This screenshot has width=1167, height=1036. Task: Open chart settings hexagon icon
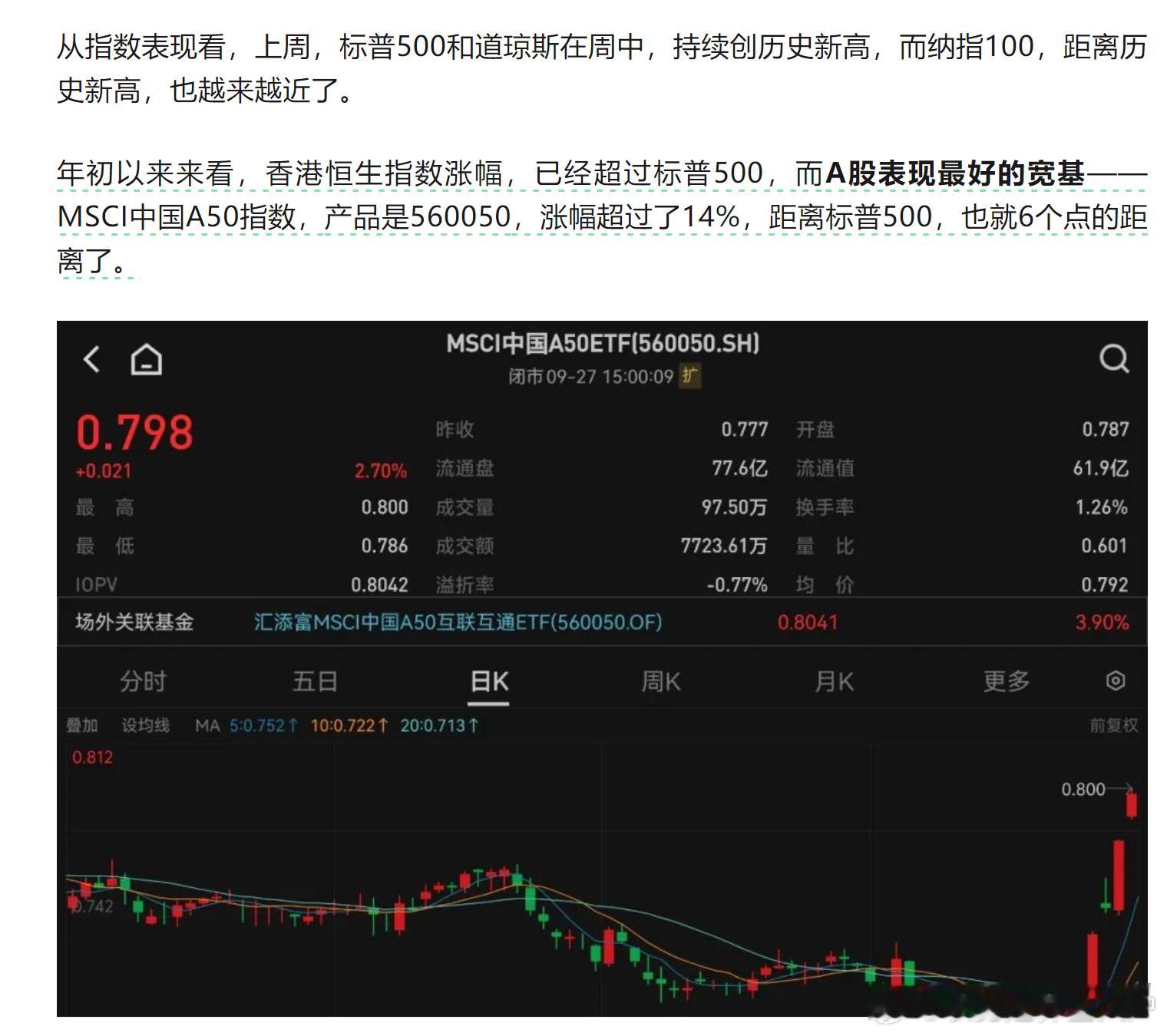[1115, 681]
